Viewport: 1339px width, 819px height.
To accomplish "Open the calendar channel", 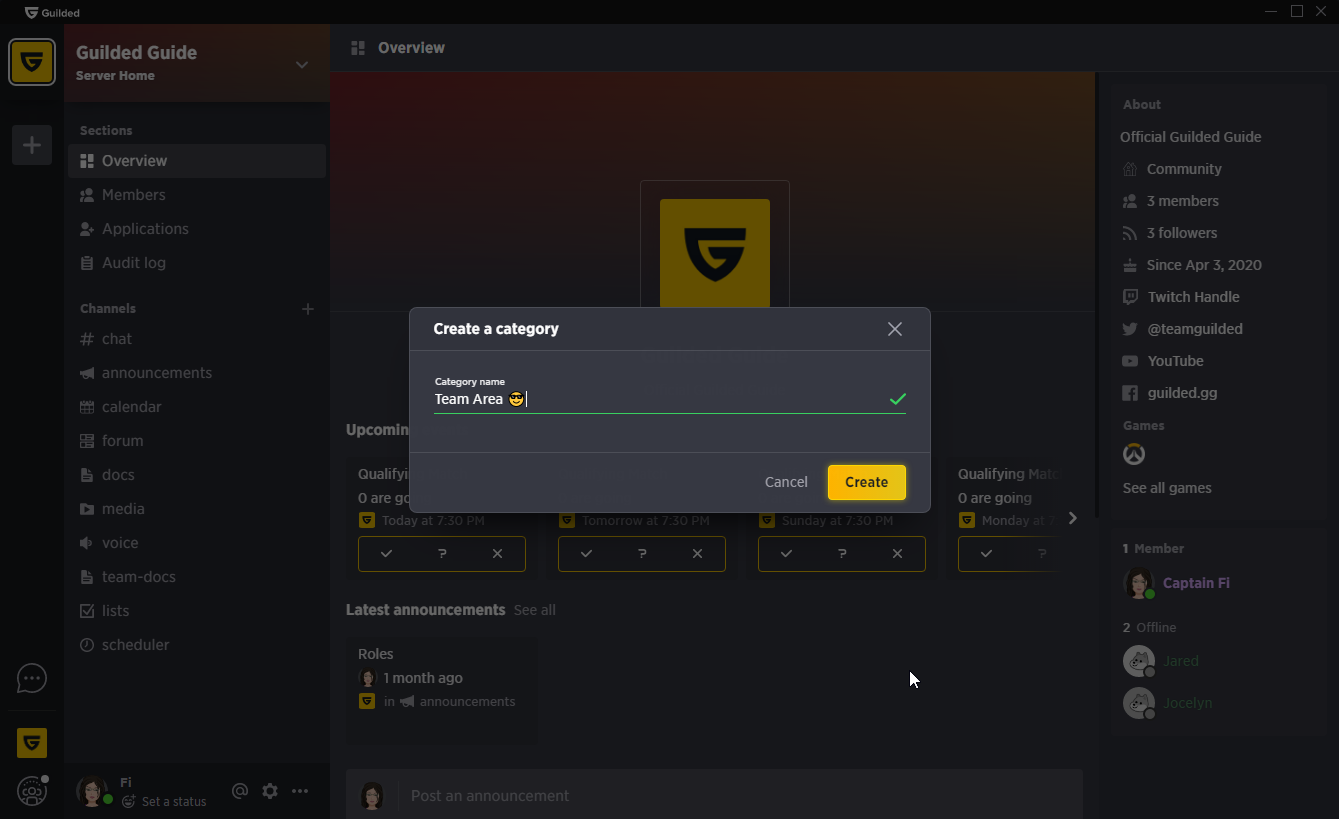I will 197,407.
